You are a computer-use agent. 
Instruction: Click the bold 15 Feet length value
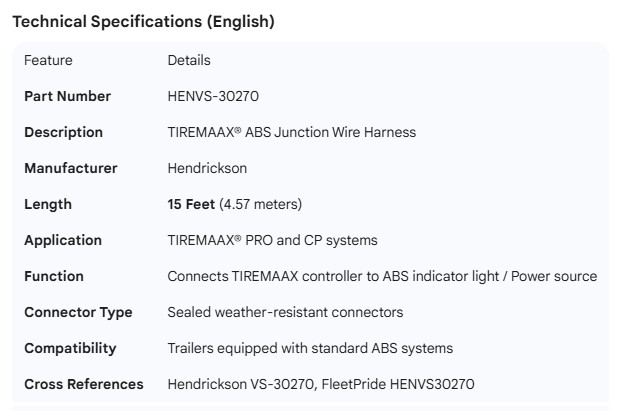(x=191, y=204)
